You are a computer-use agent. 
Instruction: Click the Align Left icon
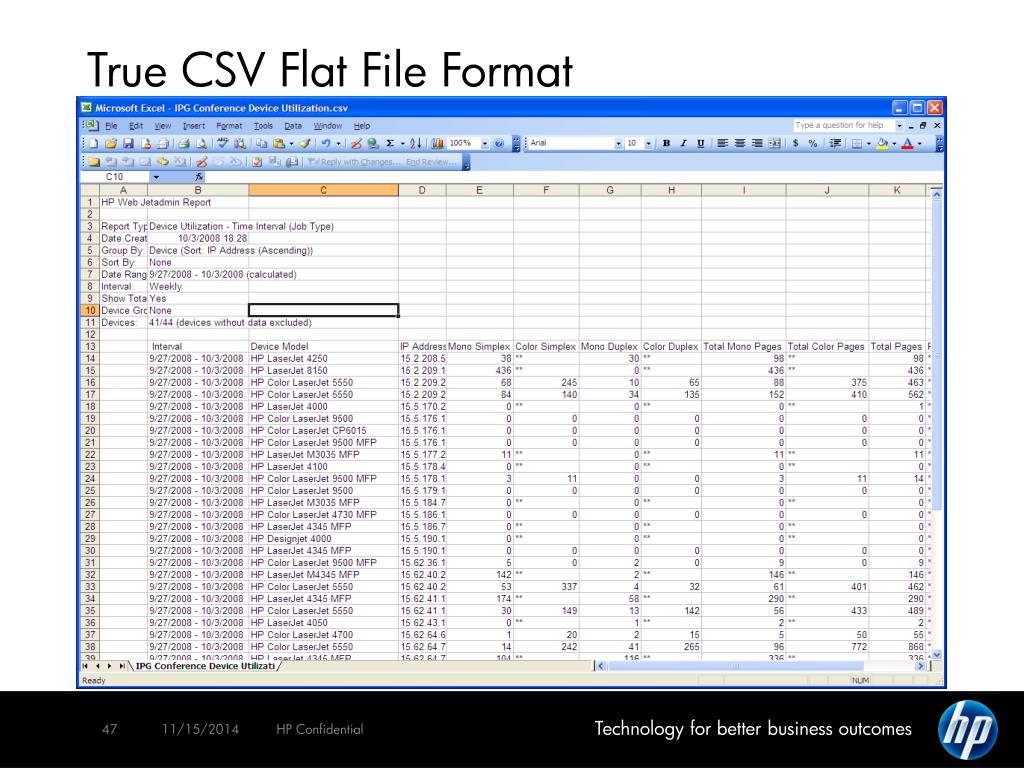[722, 143]
